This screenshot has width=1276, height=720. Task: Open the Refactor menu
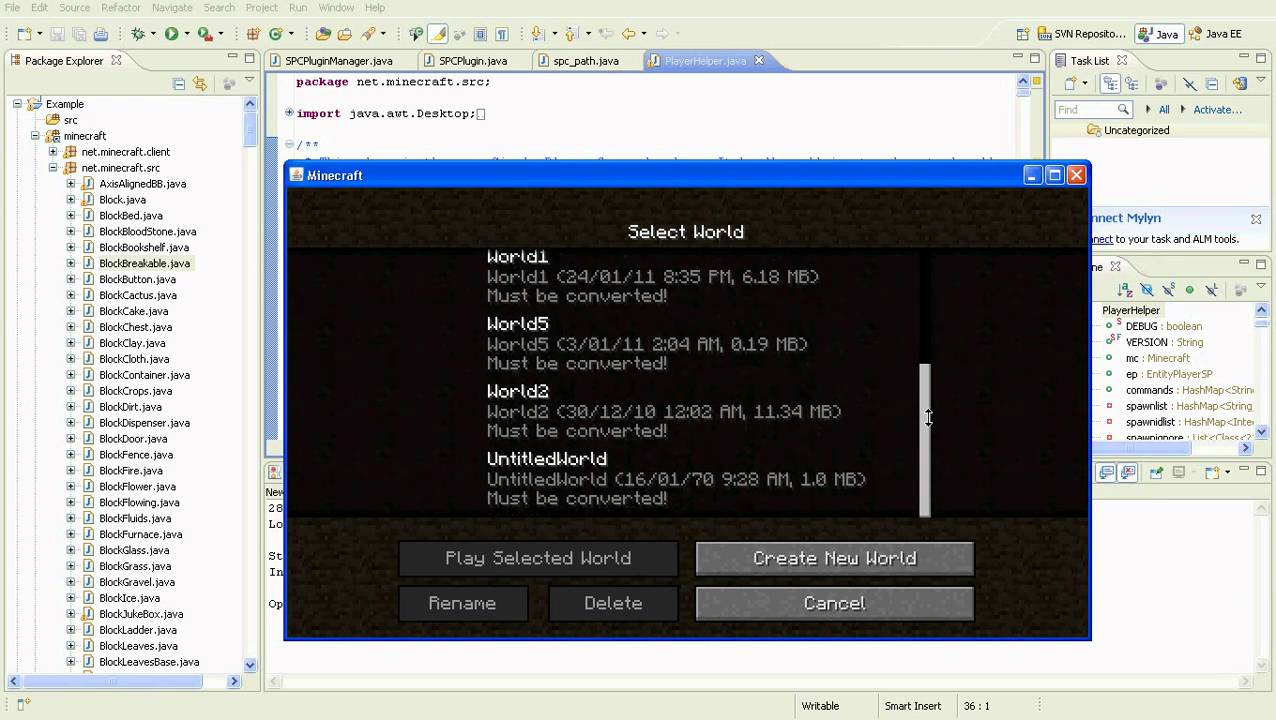point(120,8)
